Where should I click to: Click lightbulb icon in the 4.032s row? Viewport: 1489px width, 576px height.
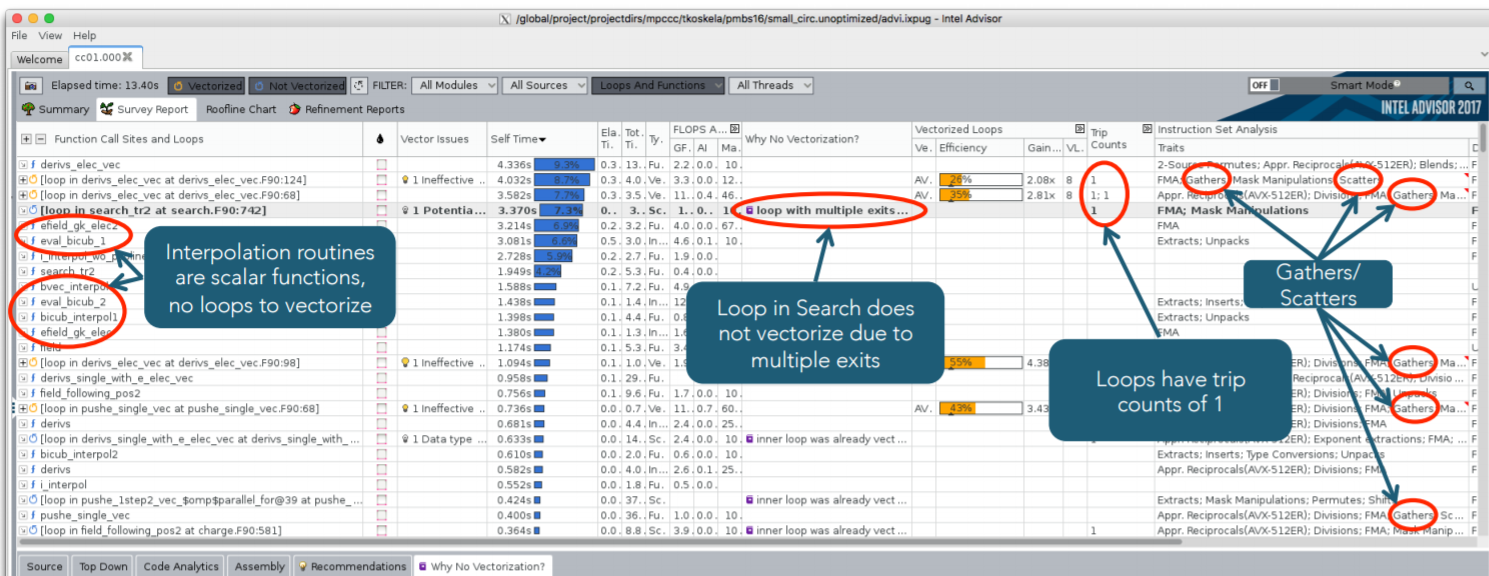pyautogui.click(x=406, y=180)
